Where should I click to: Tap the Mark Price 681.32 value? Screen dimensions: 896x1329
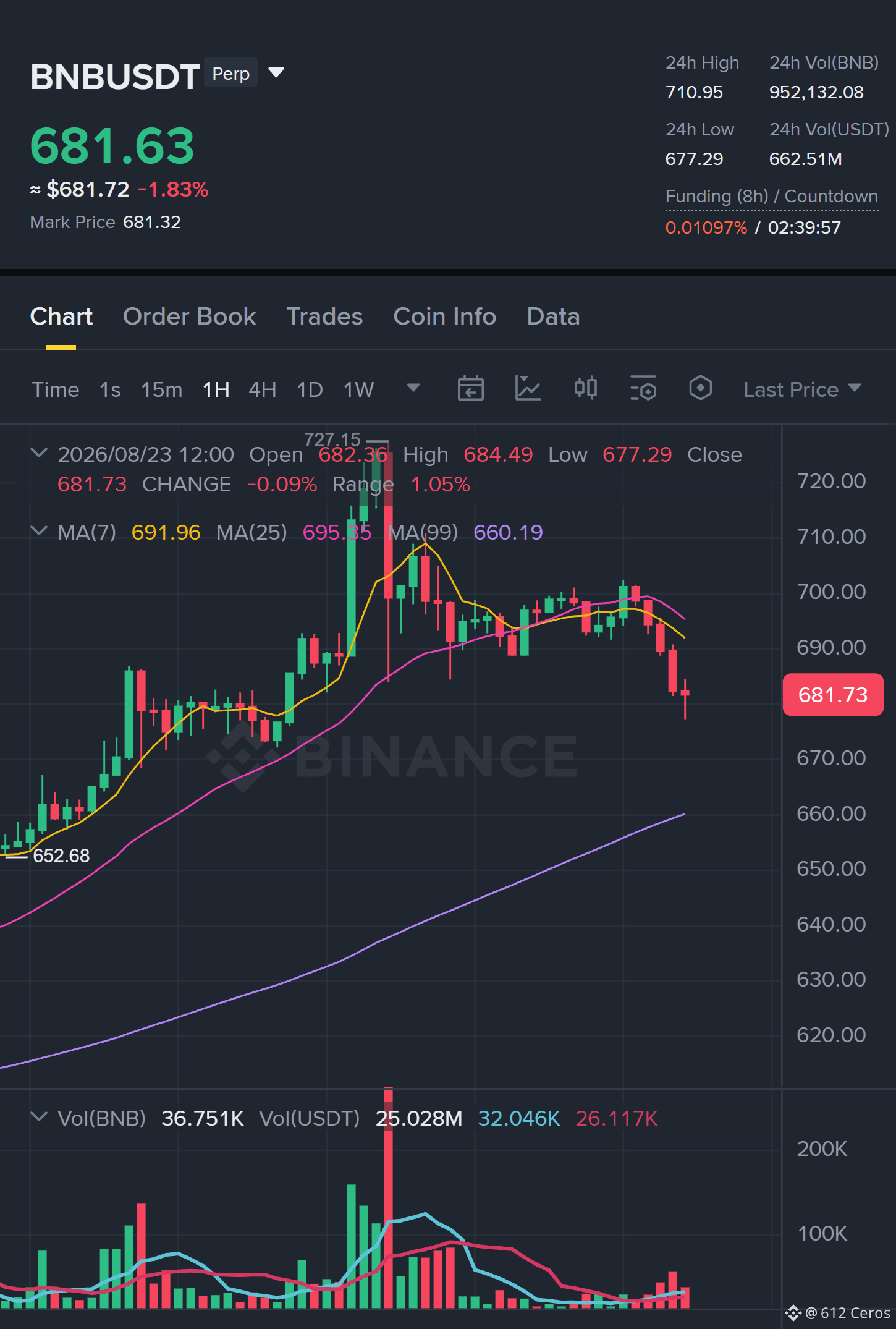(x=152, y=222)
